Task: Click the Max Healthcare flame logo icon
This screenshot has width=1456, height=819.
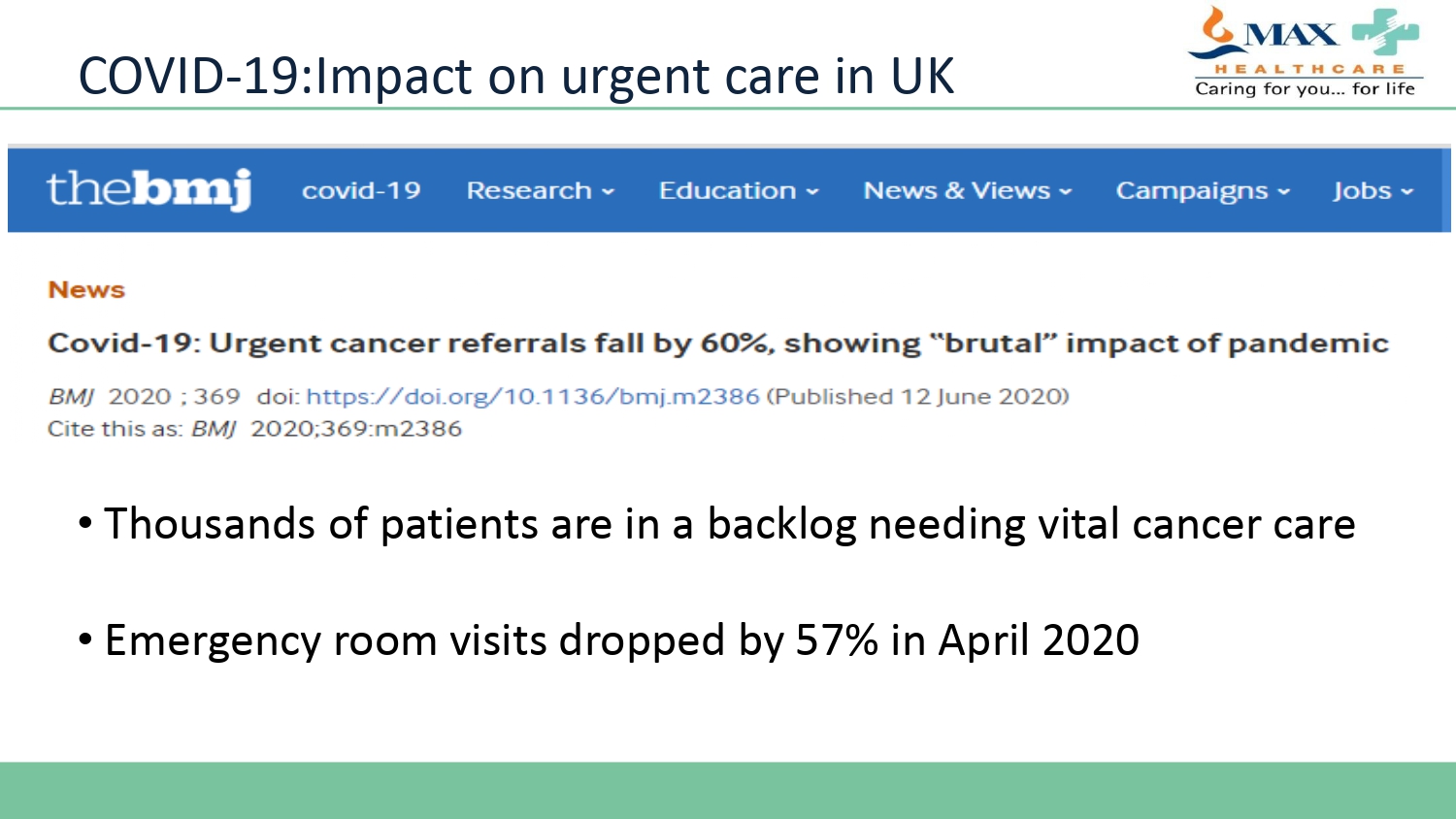Action: tap(1216, 28)
